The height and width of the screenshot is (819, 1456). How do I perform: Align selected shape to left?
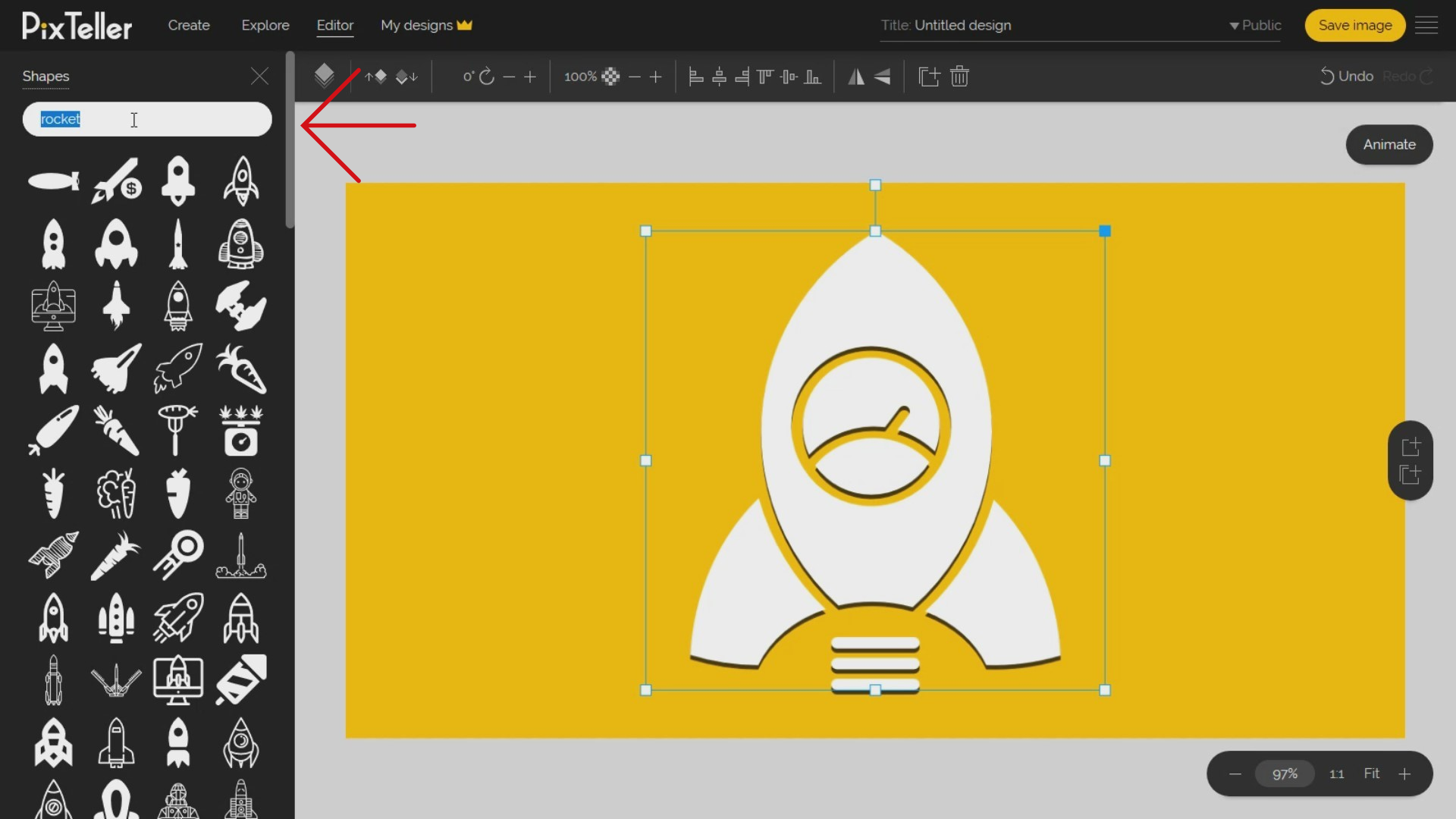tap(696, 77)
